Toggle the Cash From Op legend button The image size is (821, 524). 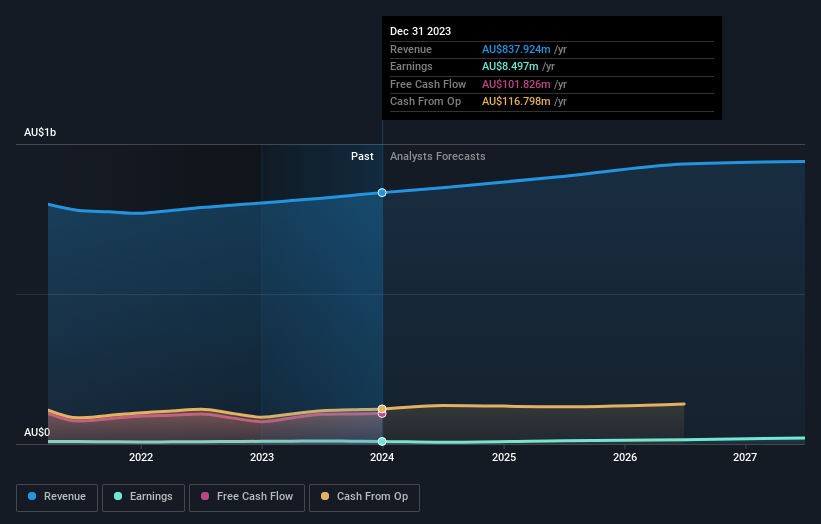(x=364, y=497)
